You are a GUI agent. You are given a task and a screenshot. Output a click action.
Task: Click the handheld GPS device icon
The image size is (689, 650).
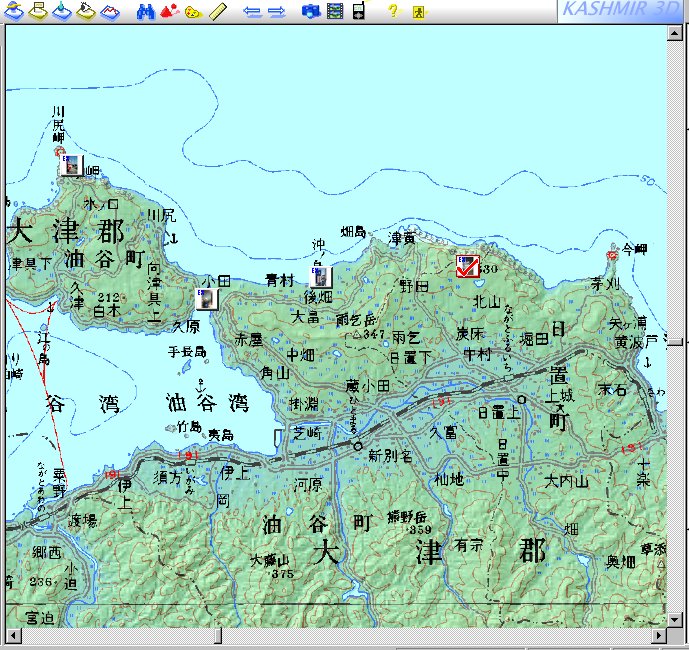[x=358, y=11]
